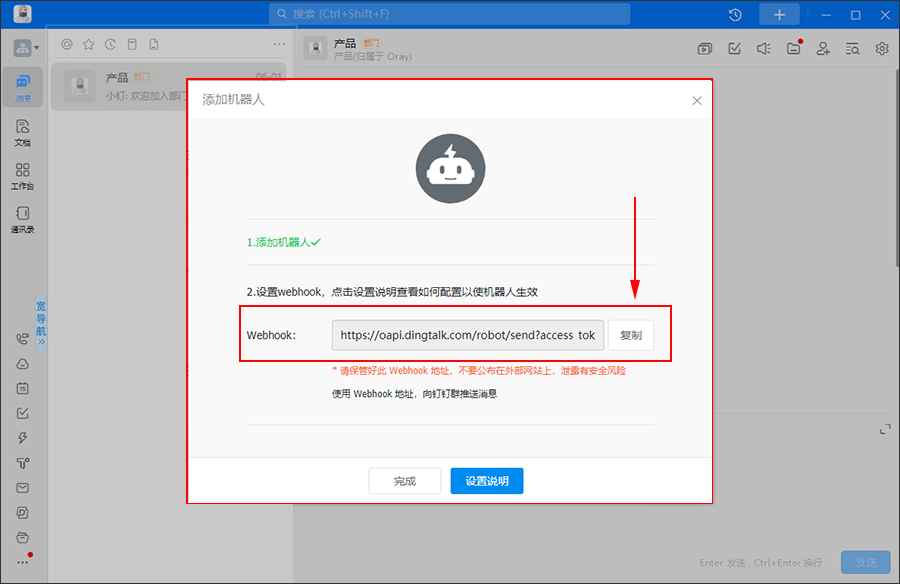
Task: Open the cloud drive icon in sidebar
Action: point(22,364)
